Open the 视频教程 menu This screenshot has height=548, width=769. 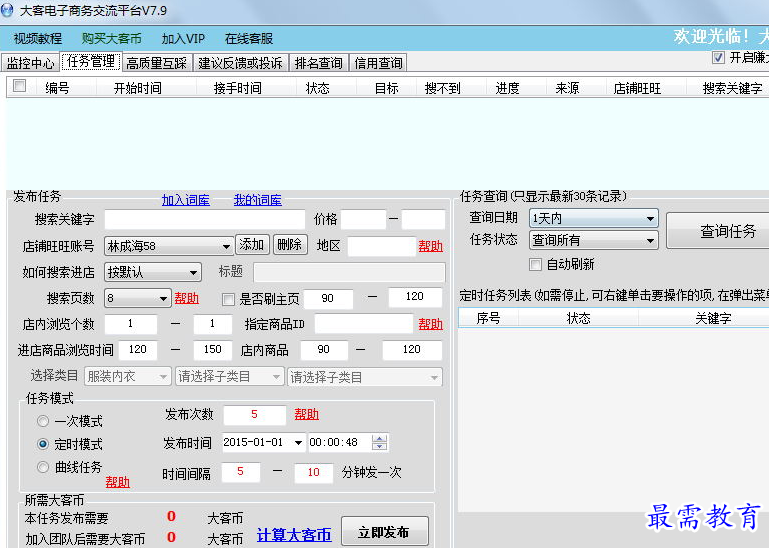tap(38, 39)
